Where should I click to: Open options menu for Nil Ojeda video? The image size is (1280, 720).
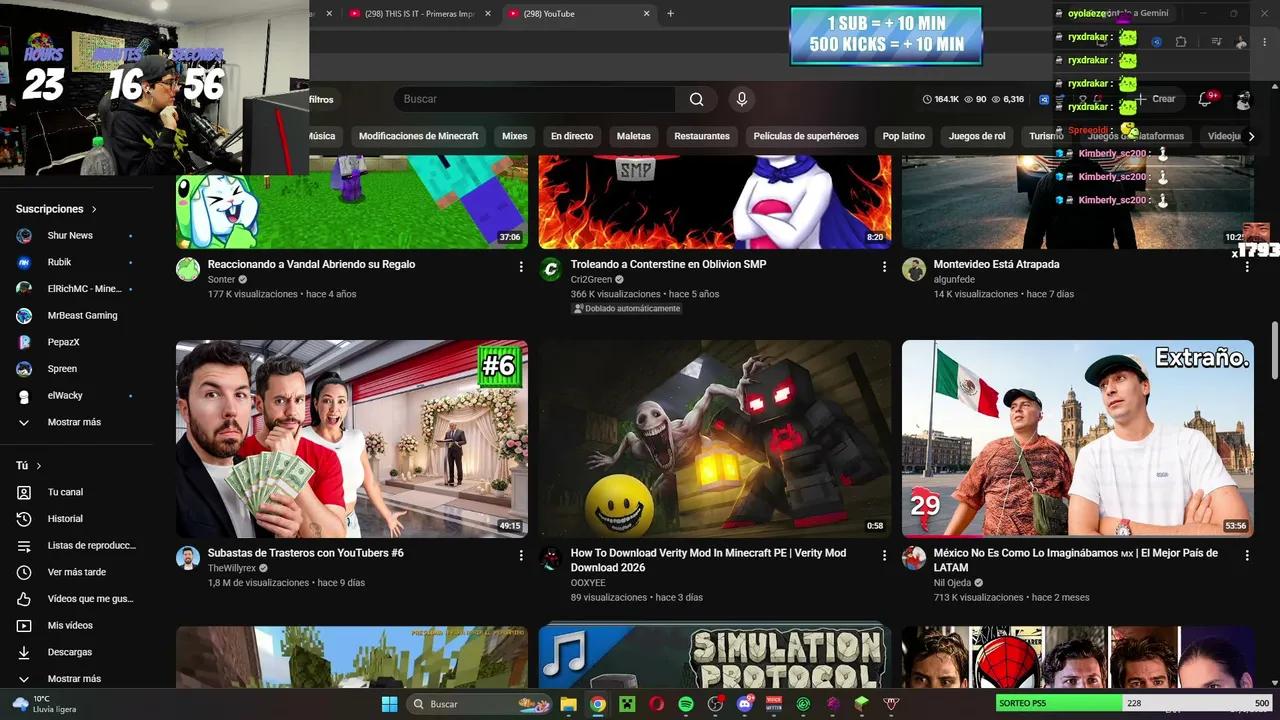pyautogui.click(x=1247, y=555)
